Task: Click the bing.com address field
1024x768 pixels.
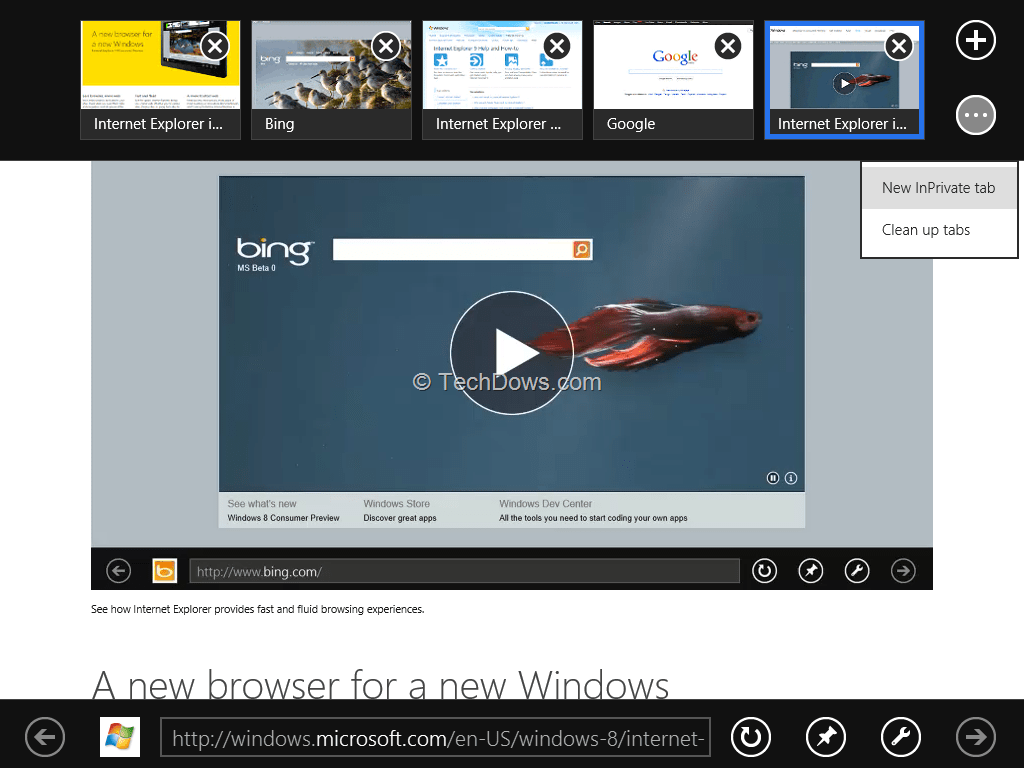Action: 464,571
